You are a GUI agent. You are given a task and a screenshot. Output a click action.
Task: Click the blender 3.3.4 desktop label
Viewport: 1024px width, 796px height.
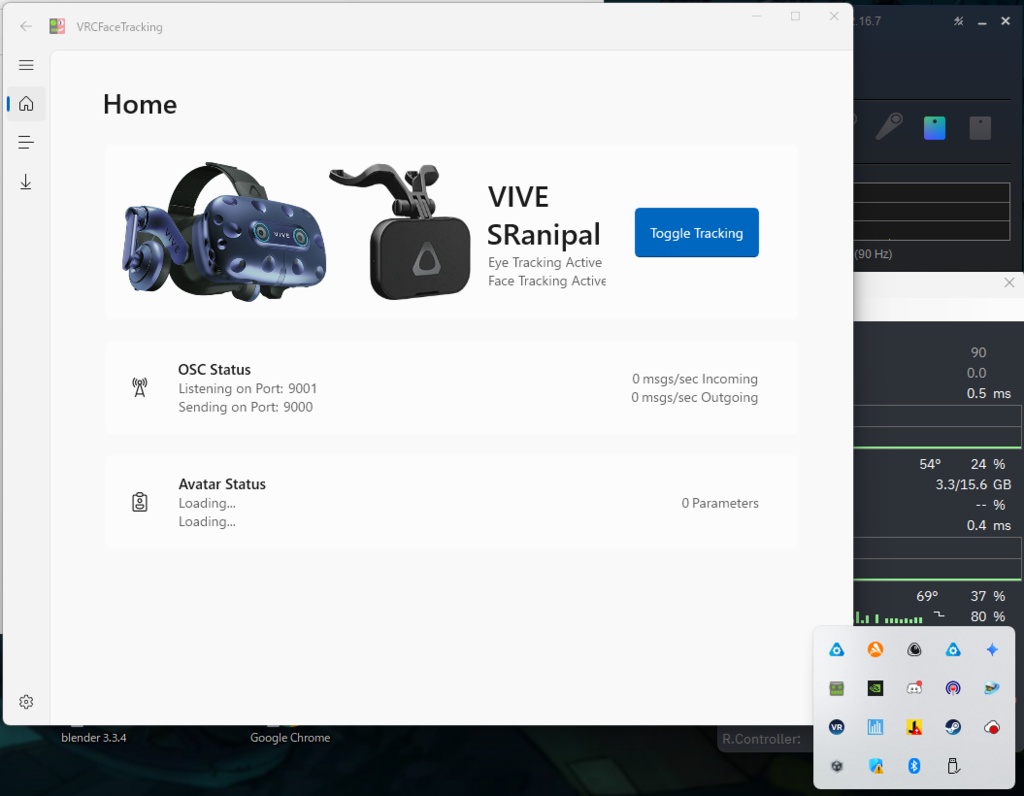pos(94,738)
